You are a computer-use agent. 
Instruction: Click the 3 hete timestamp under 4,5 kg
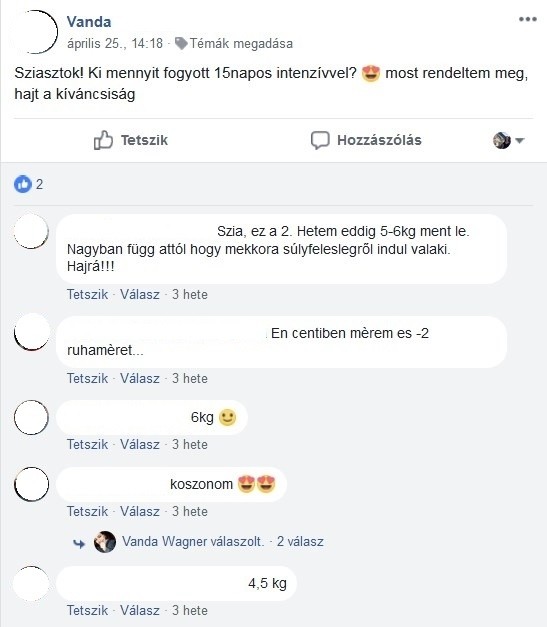(x=190, y=610)
